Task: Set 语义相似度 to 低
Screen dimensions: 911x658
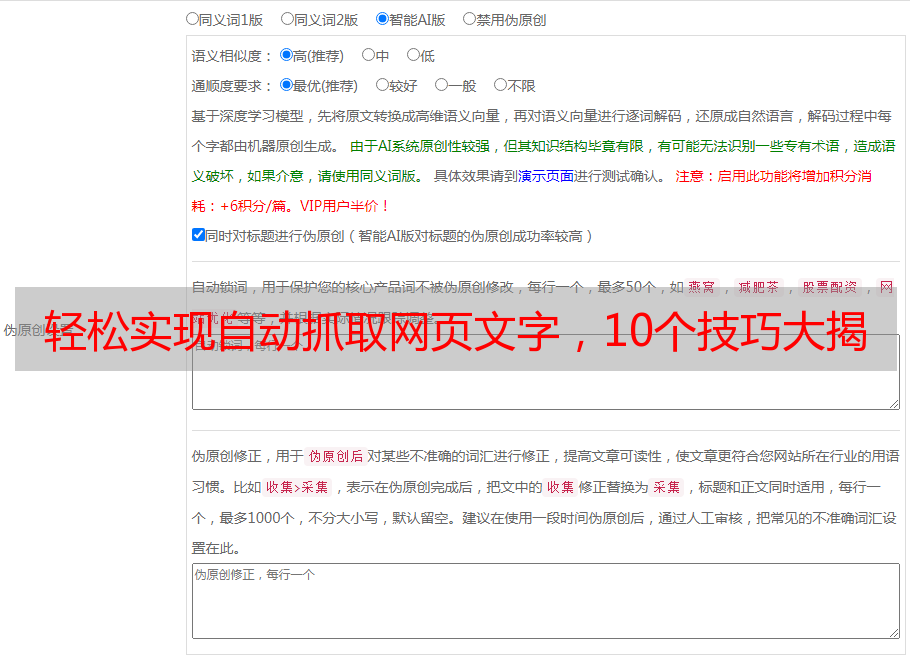Action: click(x=413, y=55)
